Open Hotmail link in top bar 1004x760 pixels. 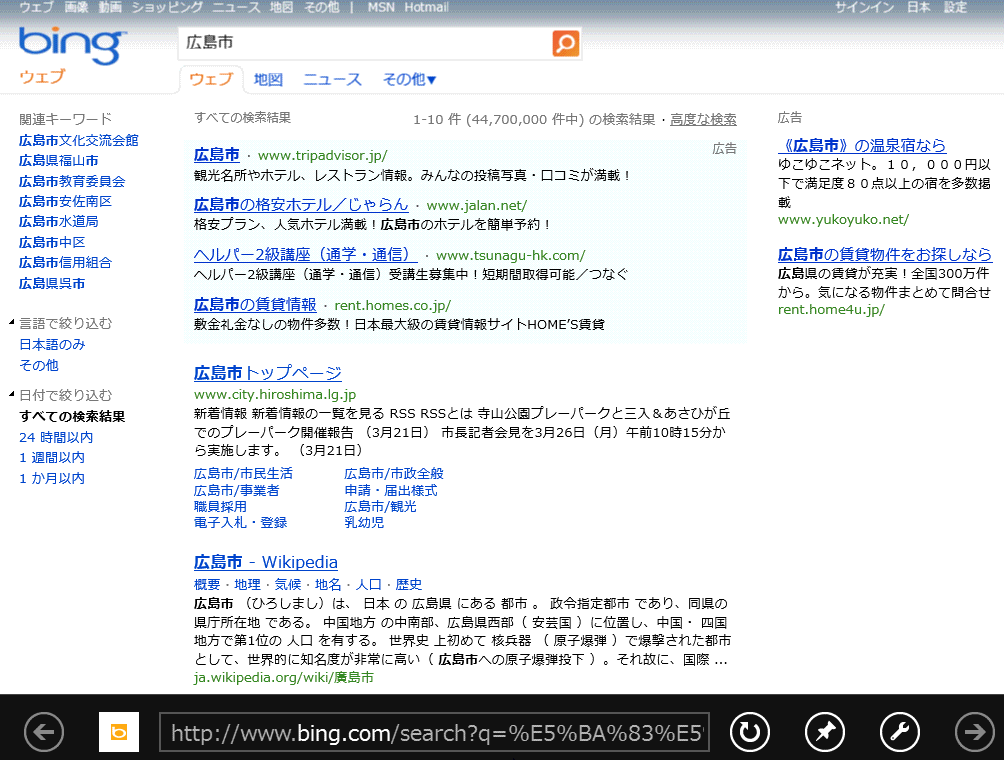coord(426,7)
